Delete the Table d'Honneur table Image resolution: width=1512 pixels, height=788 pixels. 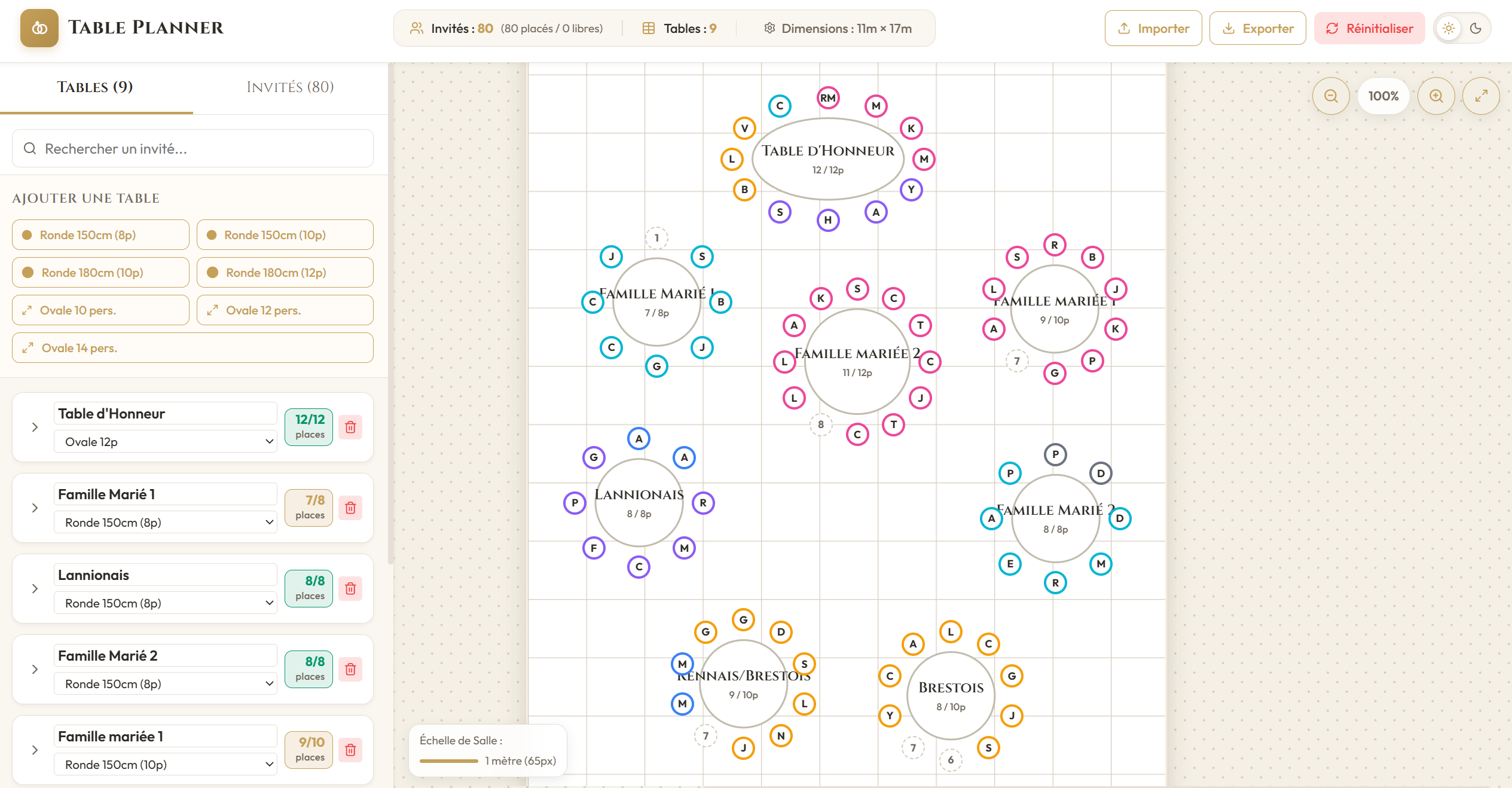(350, 427)
